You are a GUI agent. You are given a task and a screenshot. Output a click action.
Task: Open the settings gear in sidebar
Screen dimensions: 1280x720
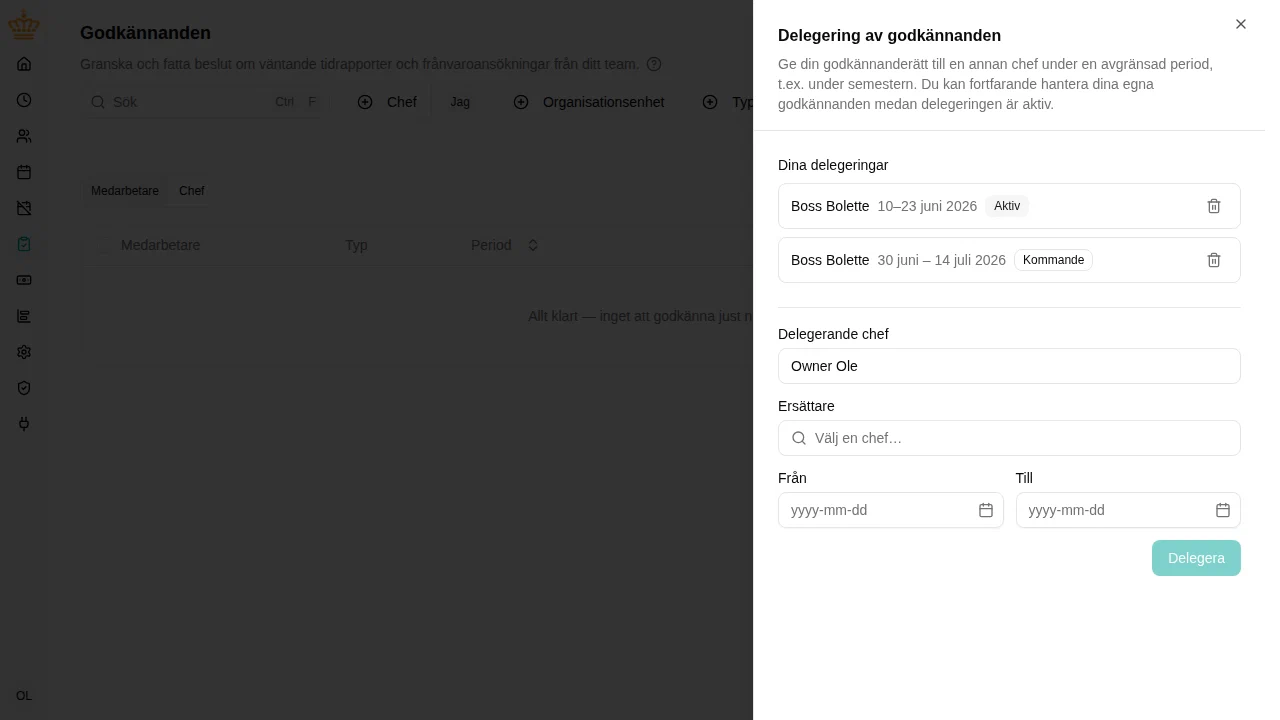tap(24, 352)
